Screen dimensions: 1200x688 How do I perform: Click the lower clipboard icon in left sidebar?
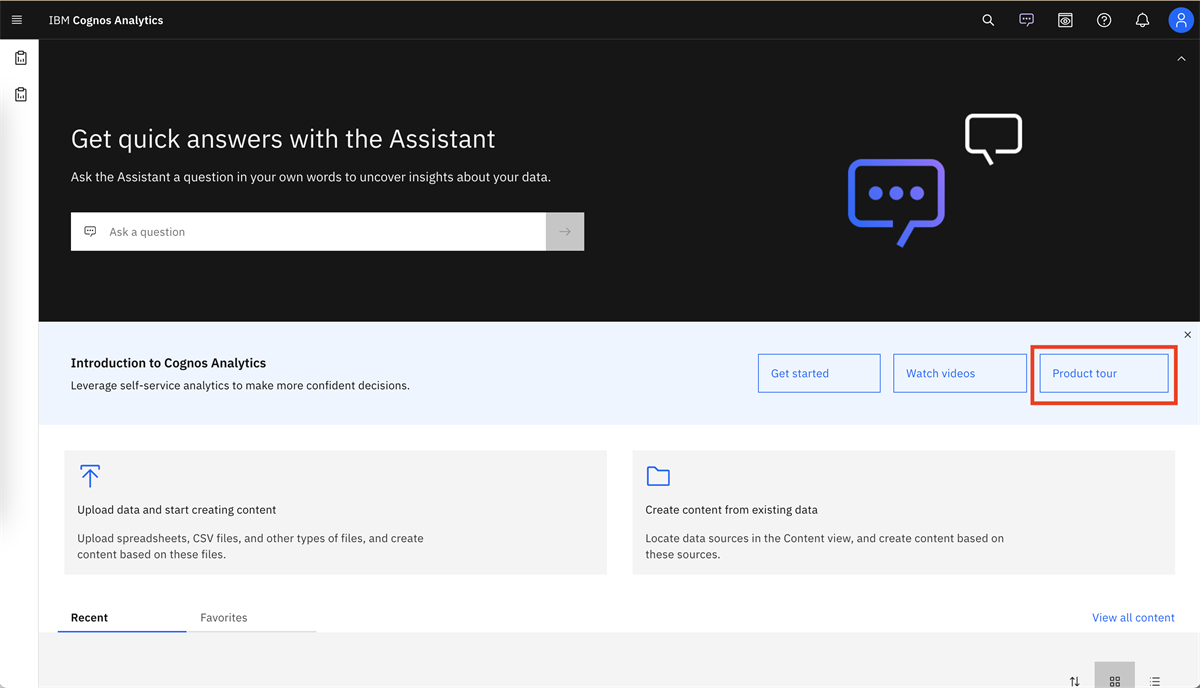coord(20,94)
